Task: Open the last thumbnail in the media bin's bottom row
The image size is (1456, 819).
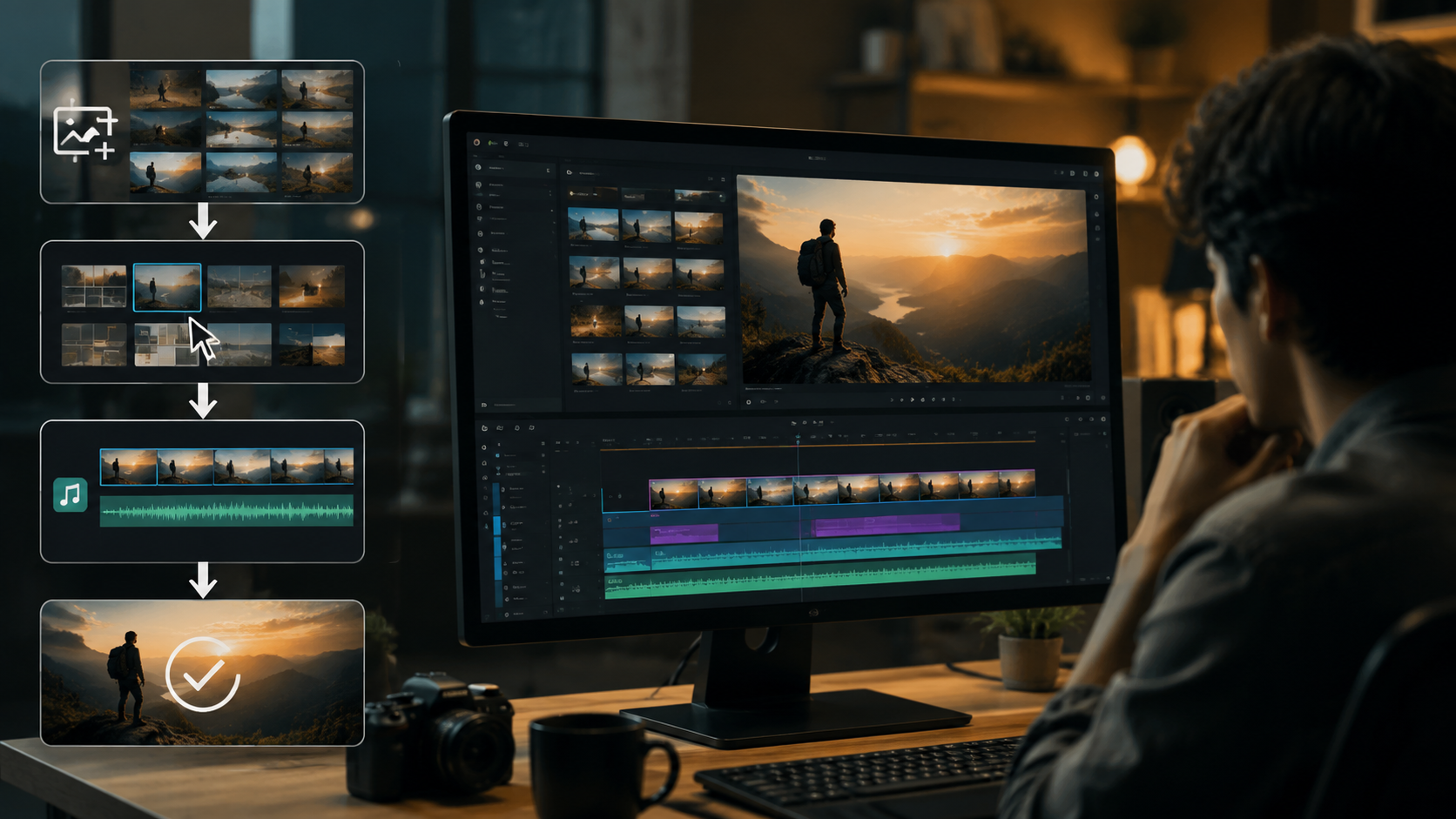Action: 702,369
